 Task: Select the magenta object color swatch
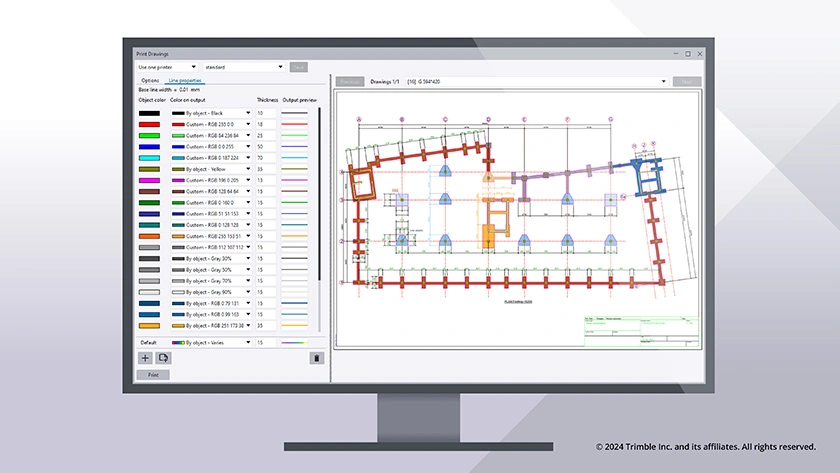coord(149,181)
